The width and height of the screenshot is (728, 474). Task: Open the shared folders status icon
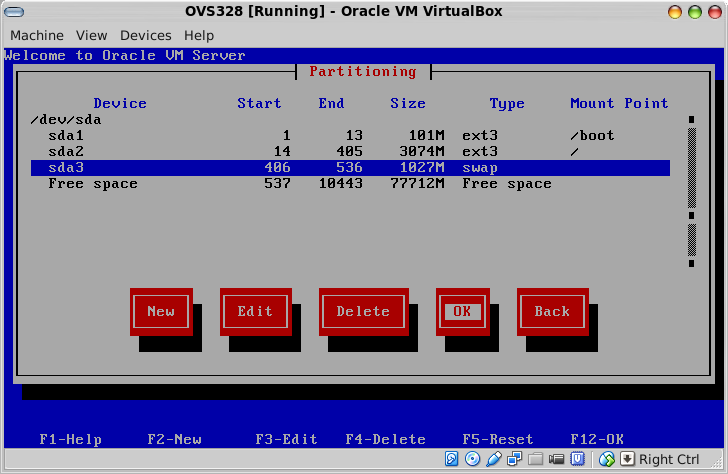click(535, 459)
